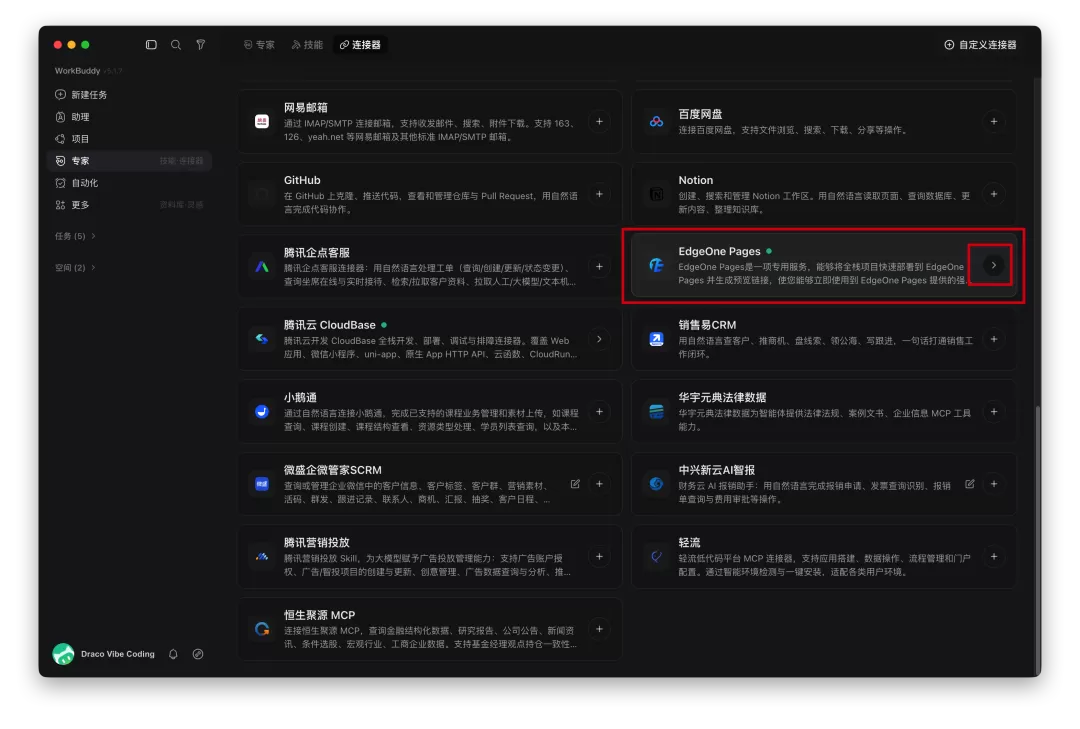Add the Notion connector with plus
The width and height of the screenshot is (1080, 729).
[x=993, y=194]
